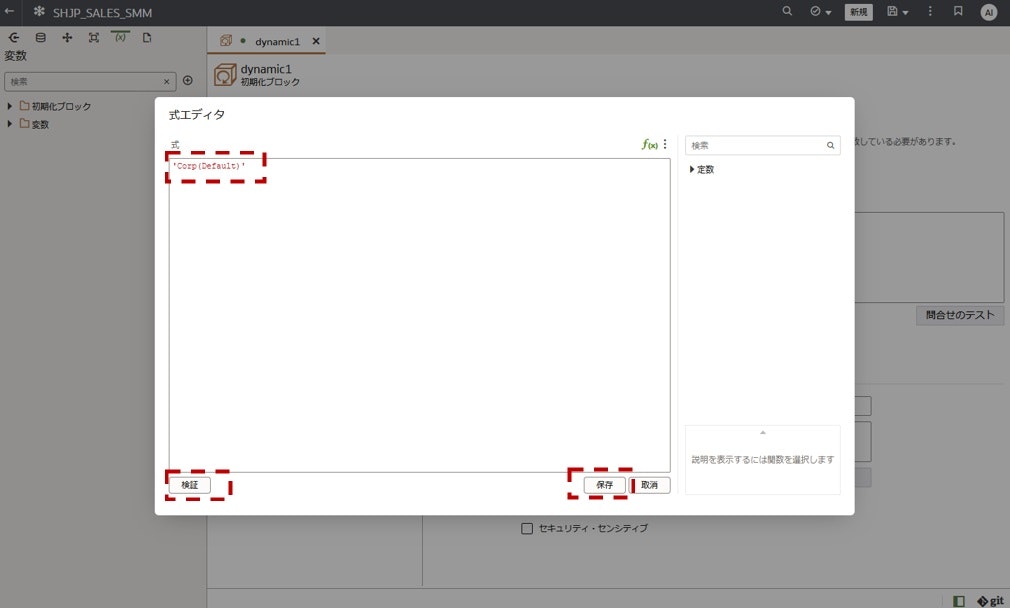Click the bookmark icon in the header
Screen dimensions: 1010x608
pyautogui.click(x=958, y=11)
